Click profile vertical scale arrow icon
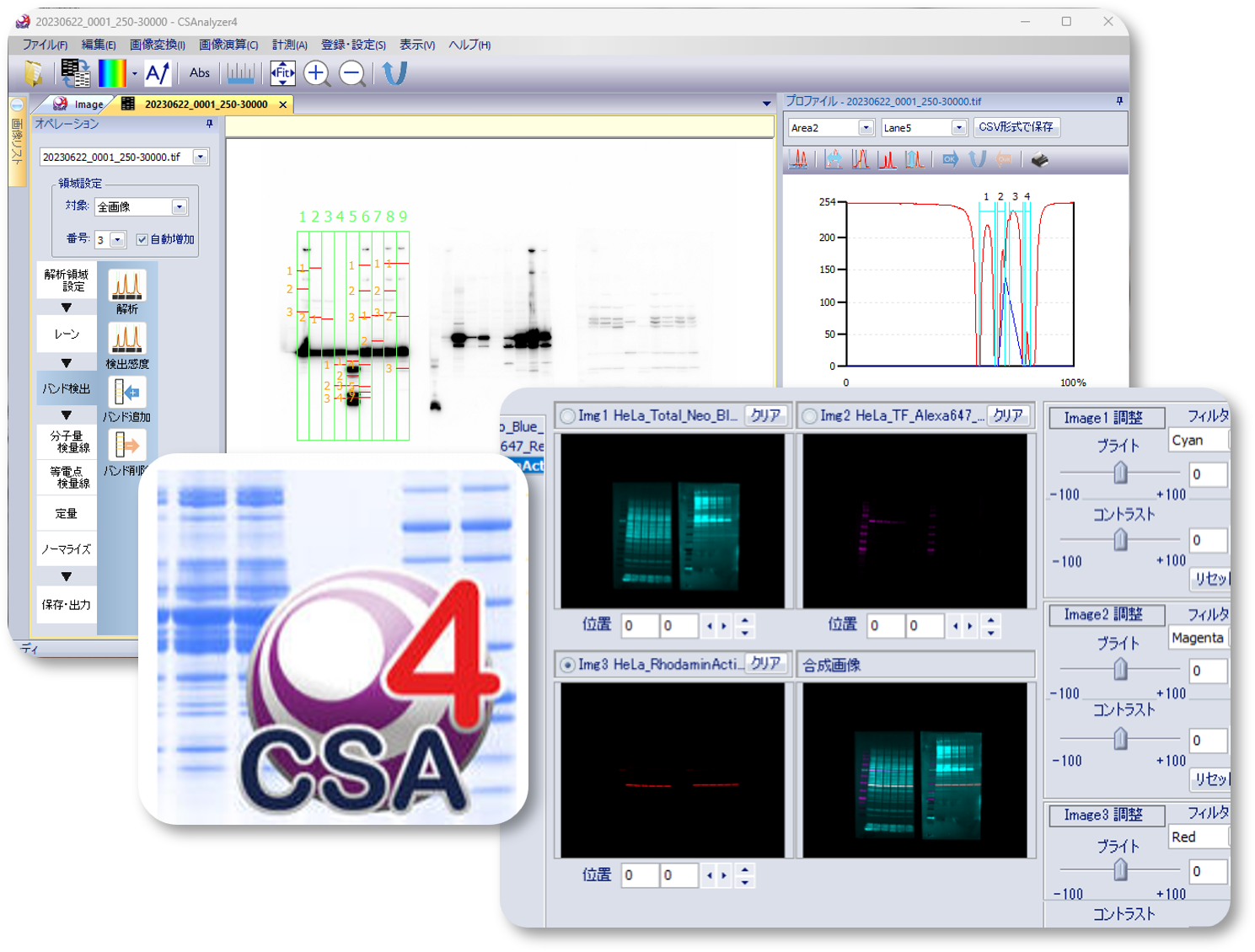 click(914, 159)
